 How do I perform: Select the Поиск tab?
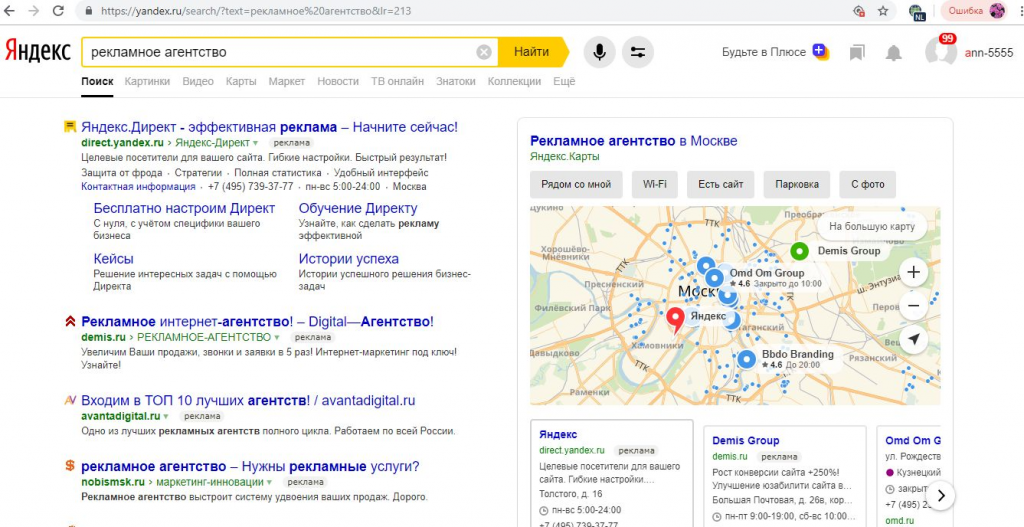[x=97, y=82]
